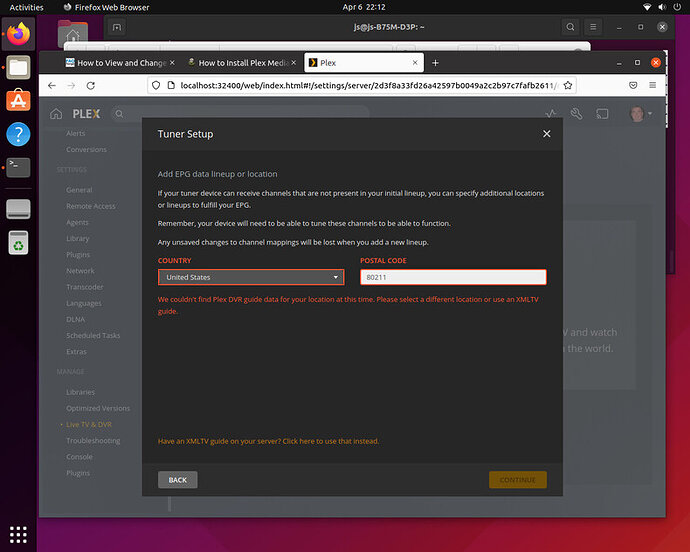Image resolution: width=690 pixels, height=552 pixels.
Task: Click Firefox back arrow
Action: pyautogui.click(x=52, y=85)
